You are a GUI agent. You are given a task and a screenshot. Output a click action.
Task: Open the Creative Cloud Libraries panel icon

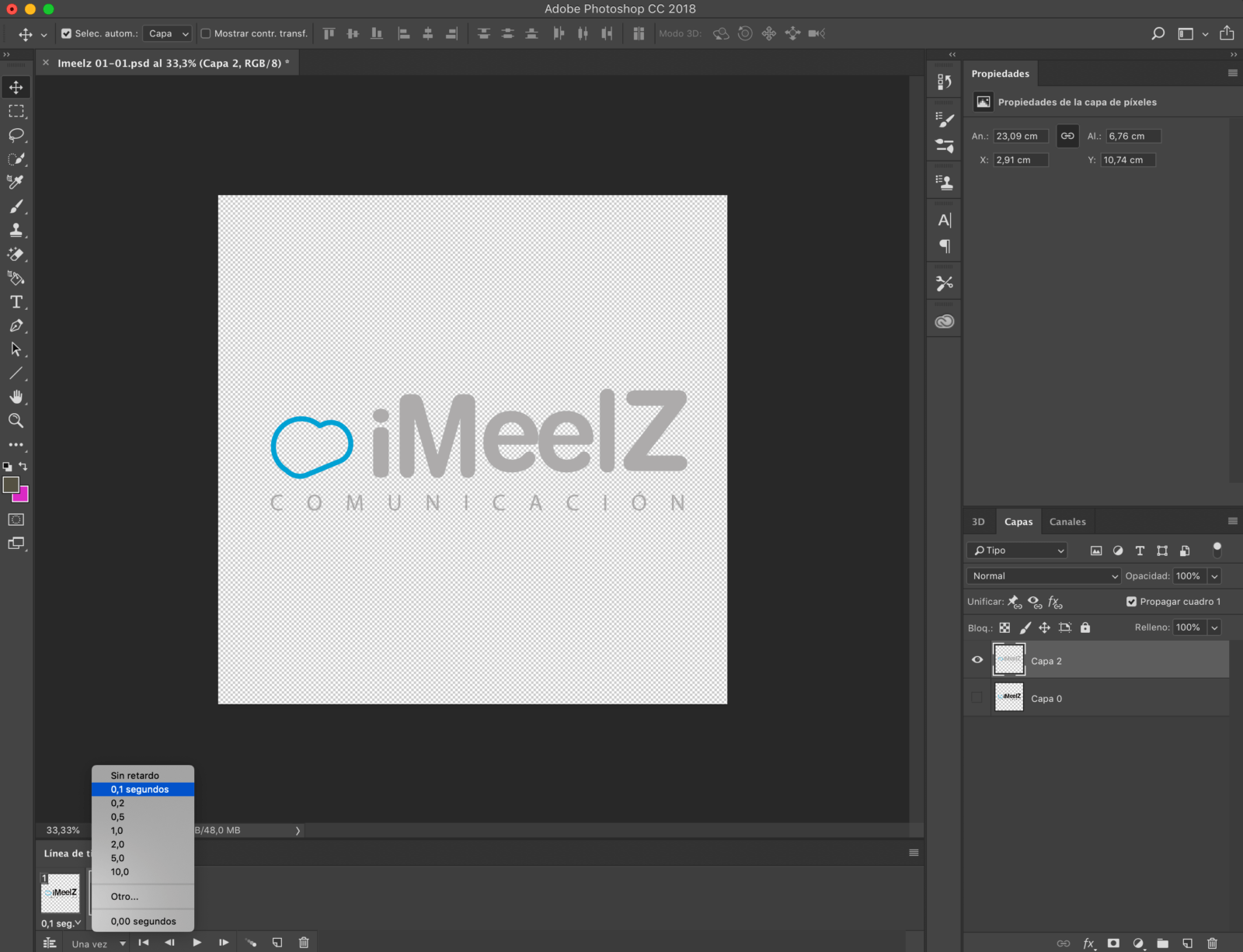coord(945,321)
